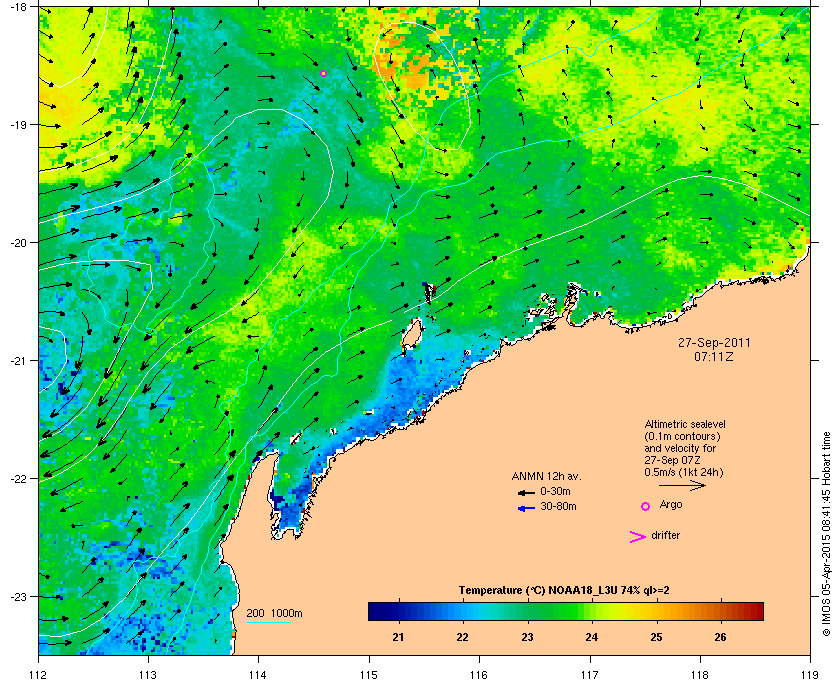The width and height of the screenshot is (840, 680).
Task: Click the longitude axis label '114'
Action: [258, 674]
